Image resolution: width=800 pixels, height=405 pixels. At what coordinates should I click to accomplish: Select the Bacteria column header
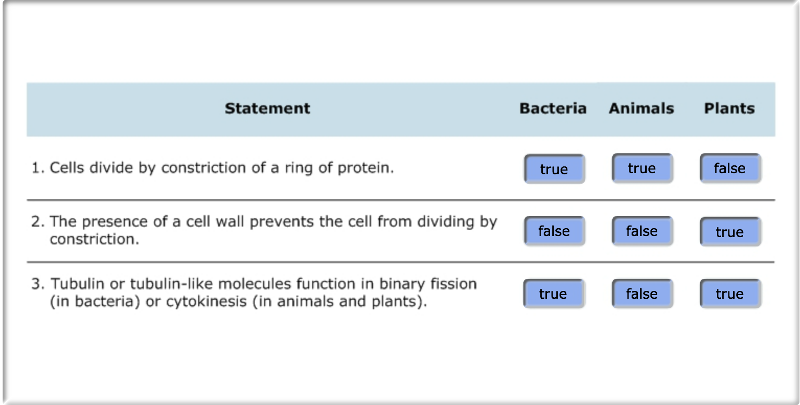[553, 108]
